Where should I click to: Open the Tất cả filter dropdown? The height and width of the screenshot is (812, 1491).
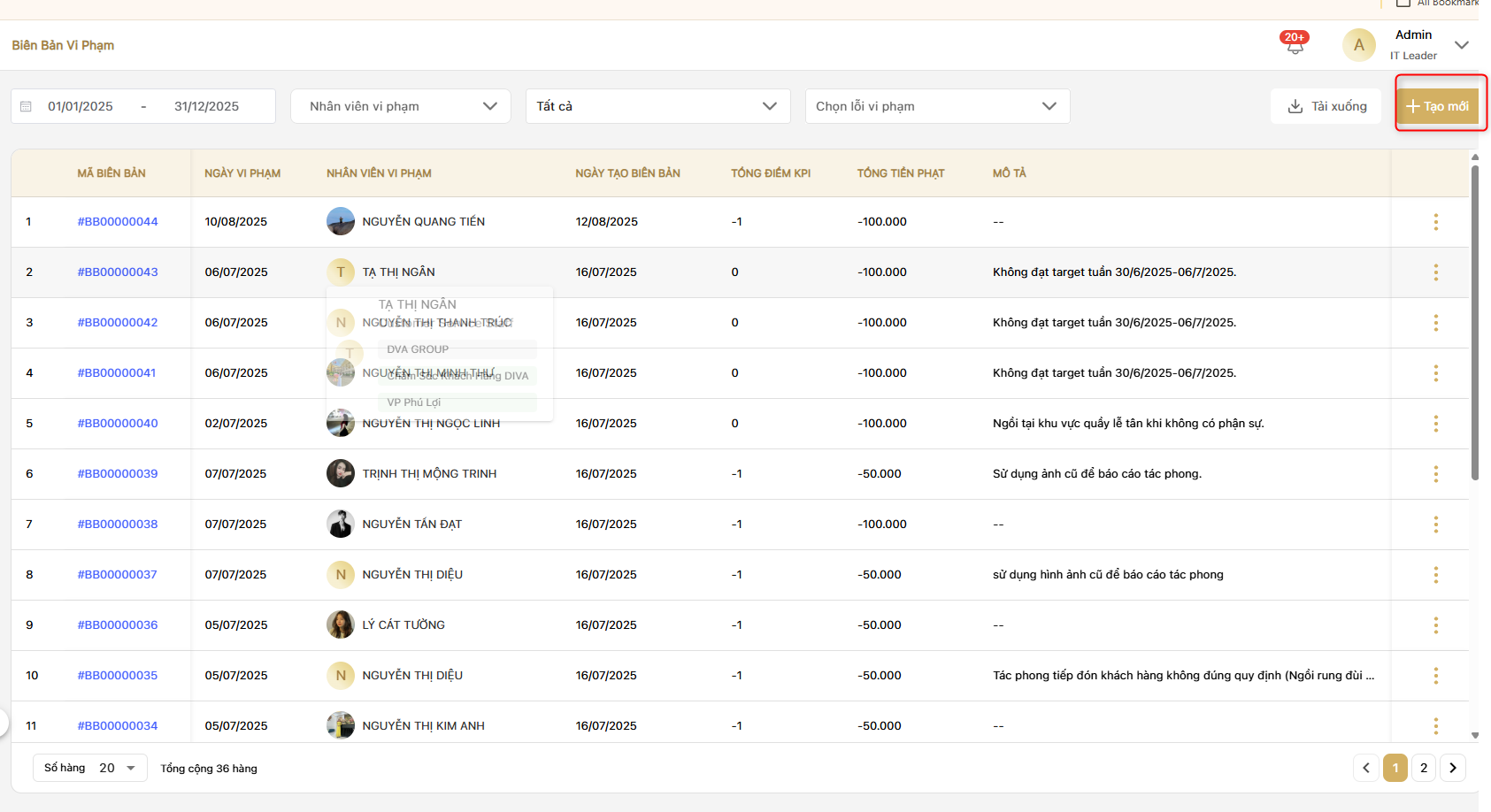pyautogui.click(x=657, y=106)
